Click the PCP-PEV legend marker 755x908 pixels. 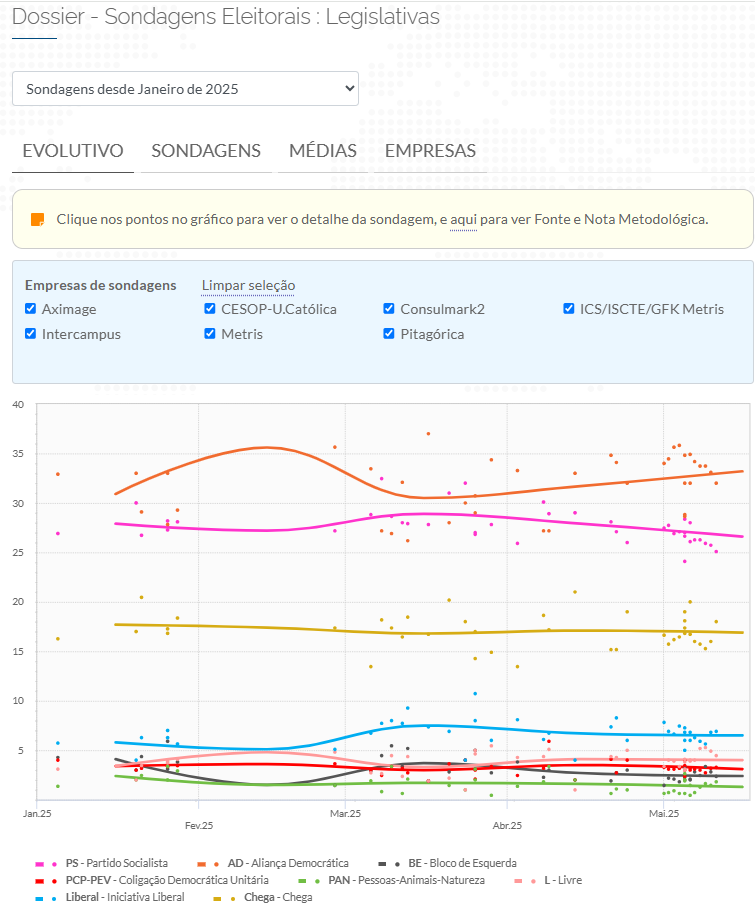pyautogui.click(x=46, y=880)
